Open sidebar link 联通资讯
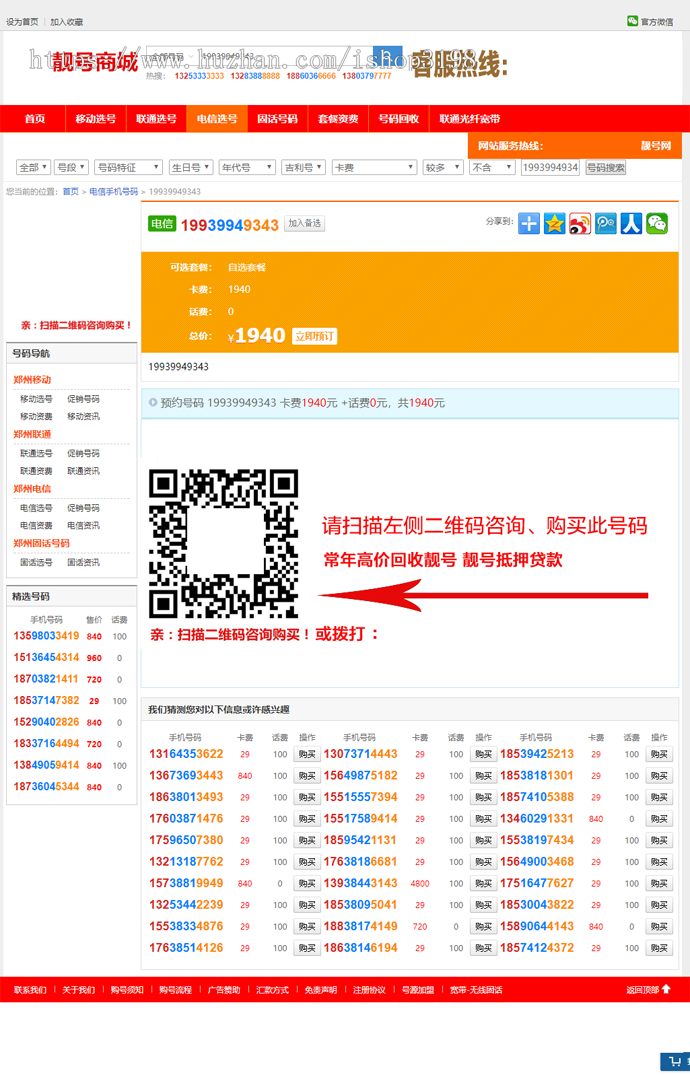 pyautogui.click(x=84, y=471)
